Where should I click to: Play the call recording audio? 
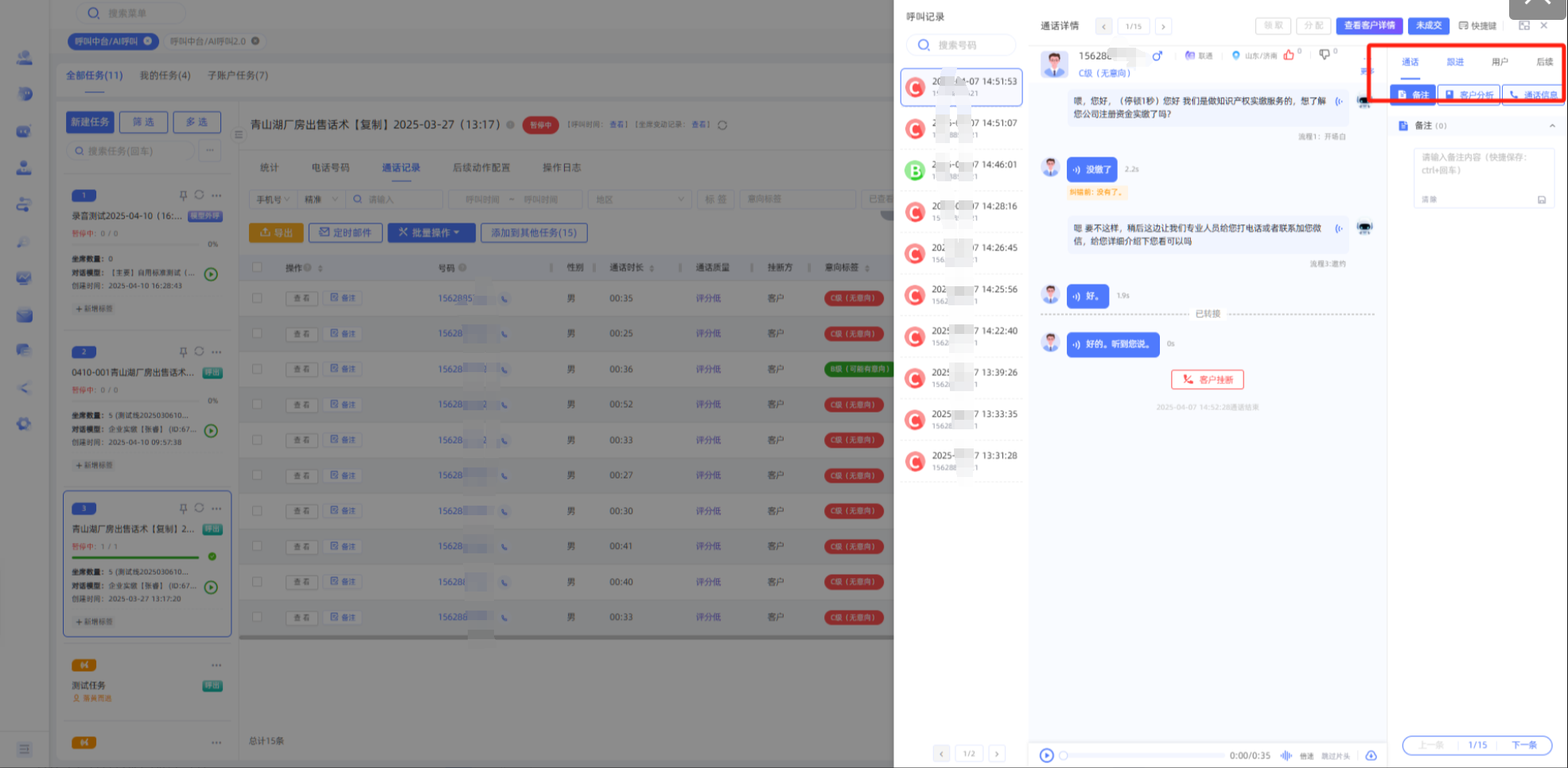point(1046,755)
